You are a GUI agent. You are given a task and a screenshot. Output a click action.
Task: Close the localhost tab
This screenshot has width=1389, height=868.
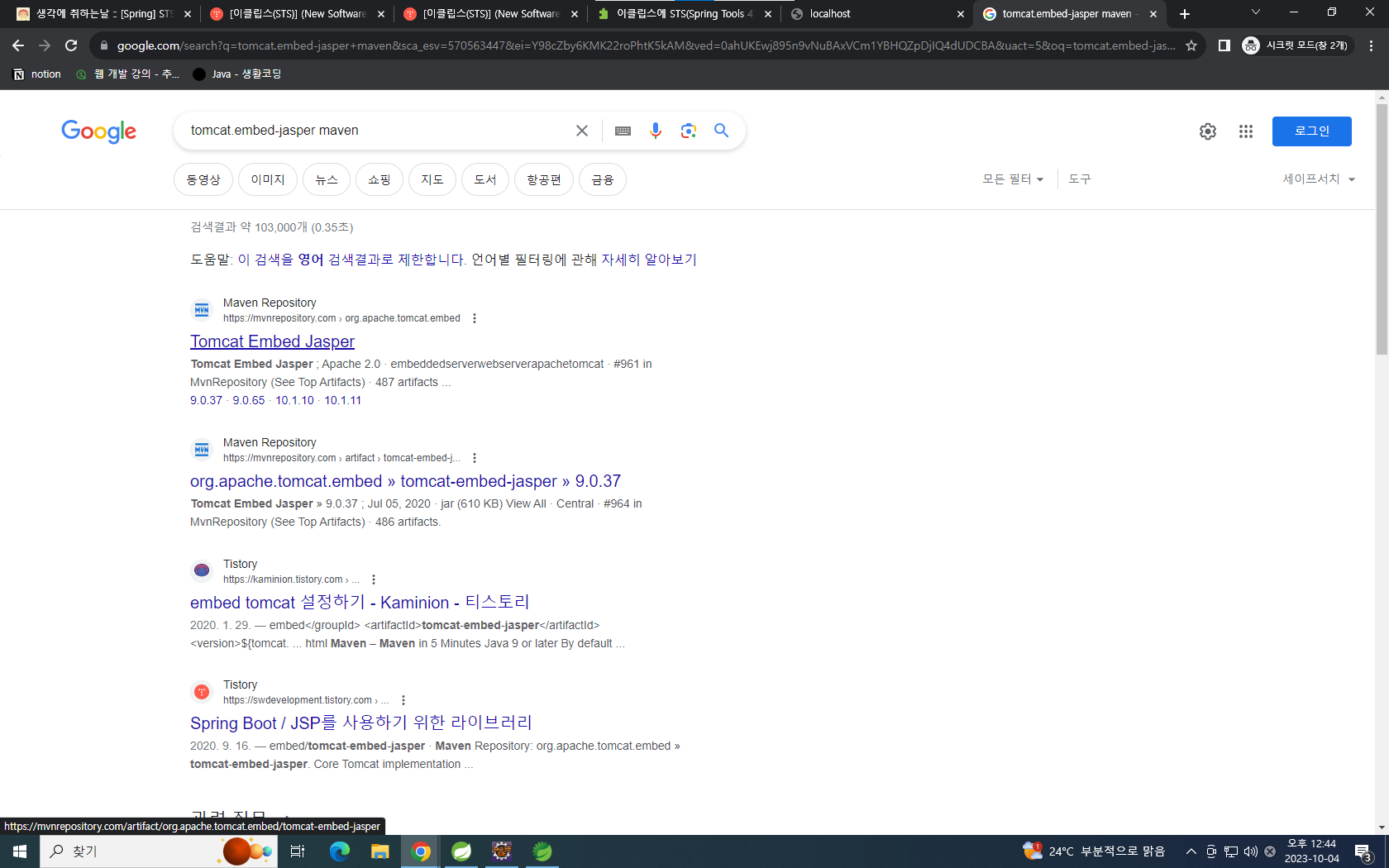click(x=960, y=14)
